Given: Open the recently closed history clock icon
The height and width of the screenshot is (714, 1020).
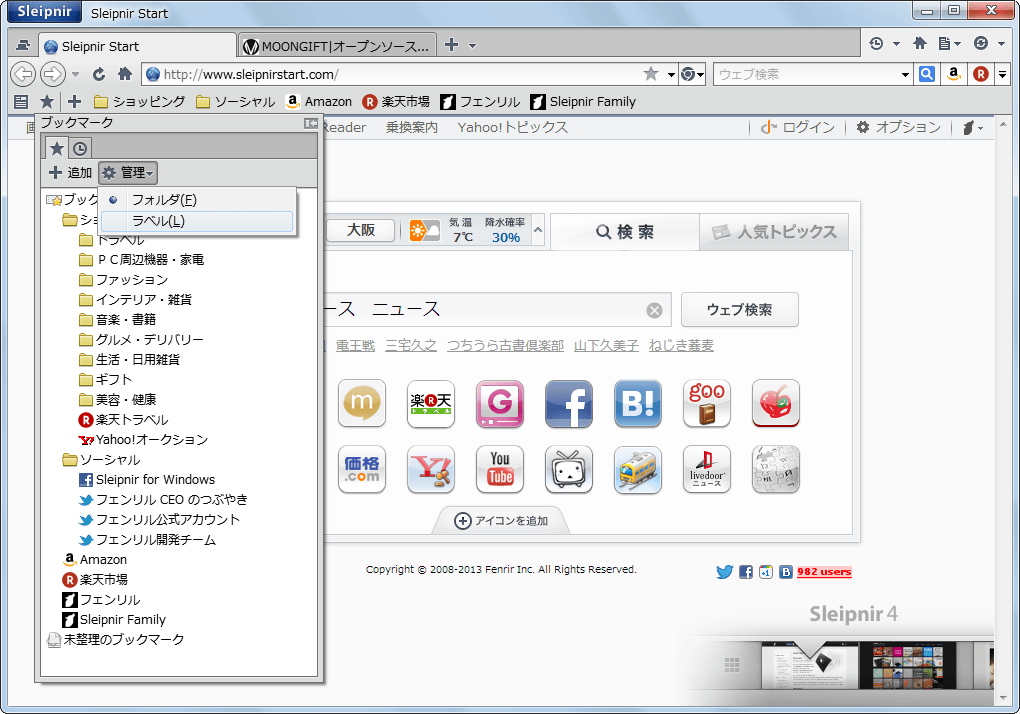Looking at the screenshot, I should (876, 44).
